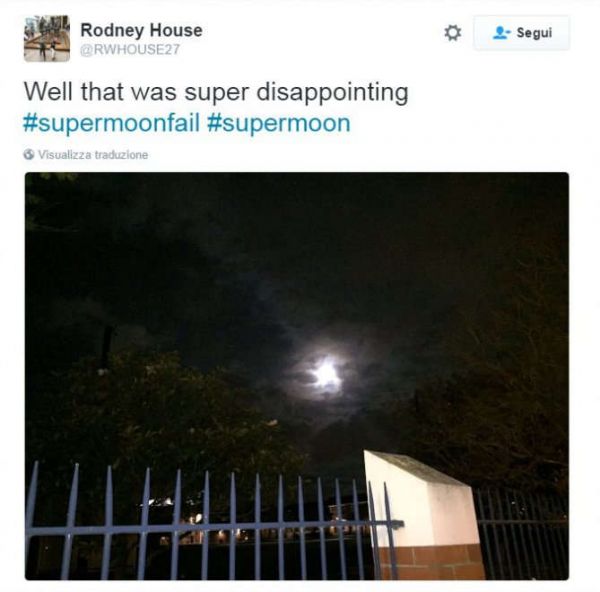Click the dark fence right of the white pillar
The width and height of the screenshot is (600, 592).
pos(522,534)
